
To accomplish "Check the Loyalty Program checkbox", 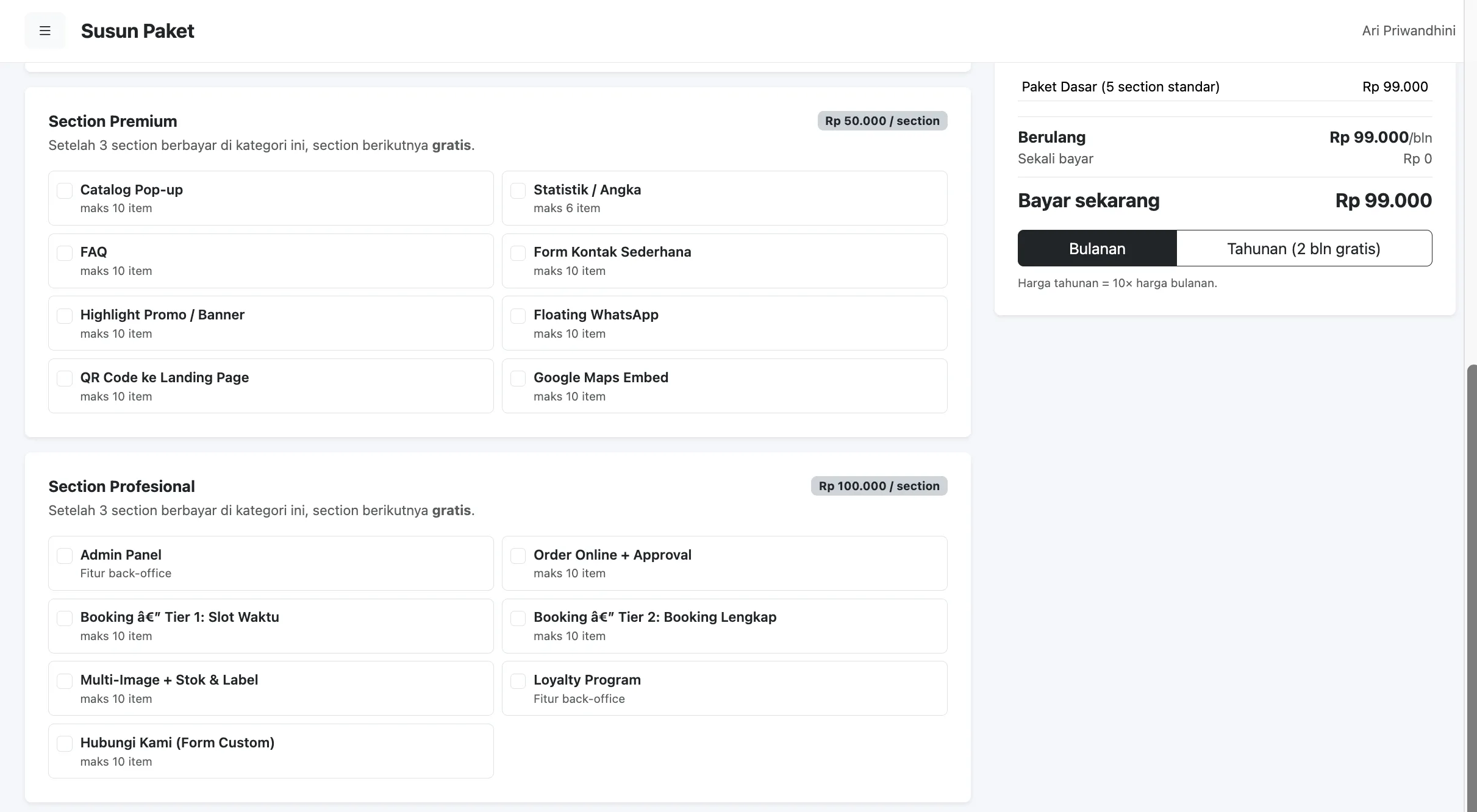I will [518, 681].
